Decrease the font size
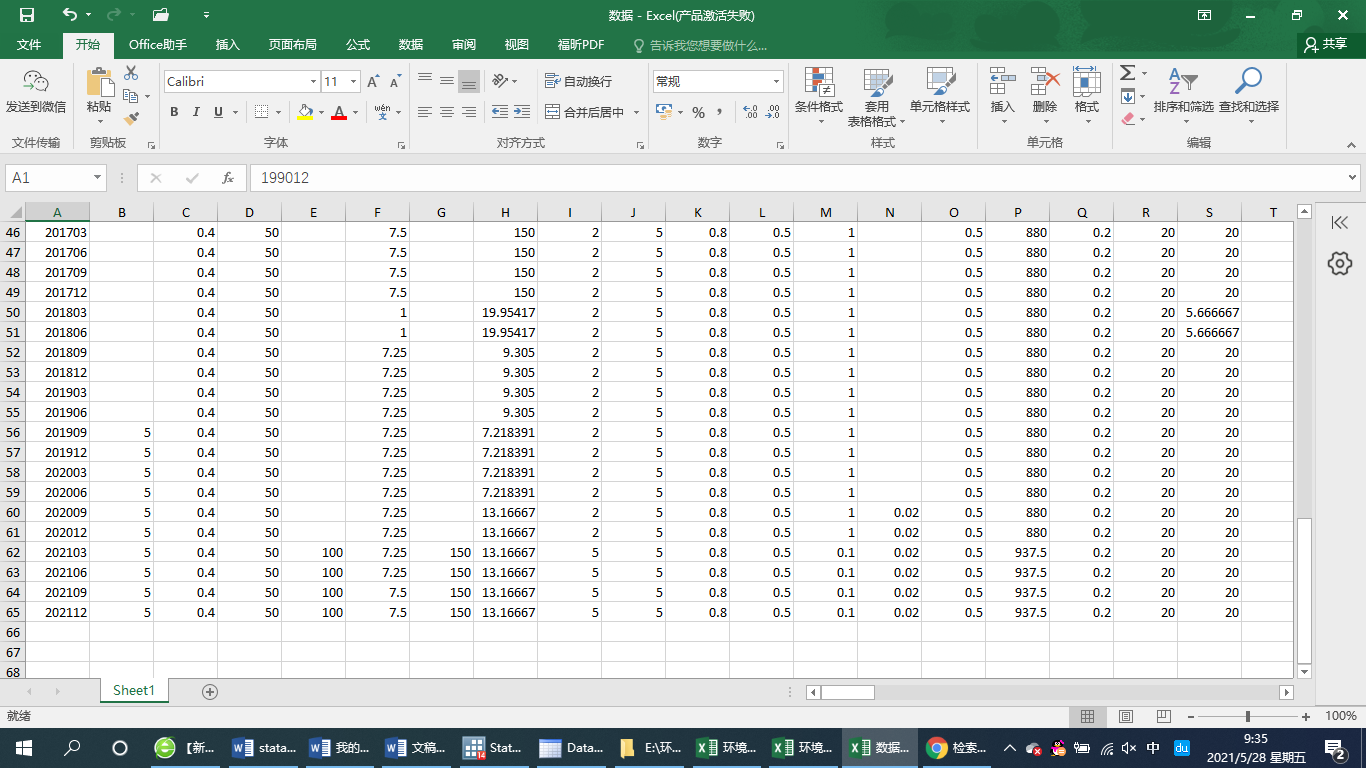This screenshot has height=768, width=1366. [x=394, y=82]
